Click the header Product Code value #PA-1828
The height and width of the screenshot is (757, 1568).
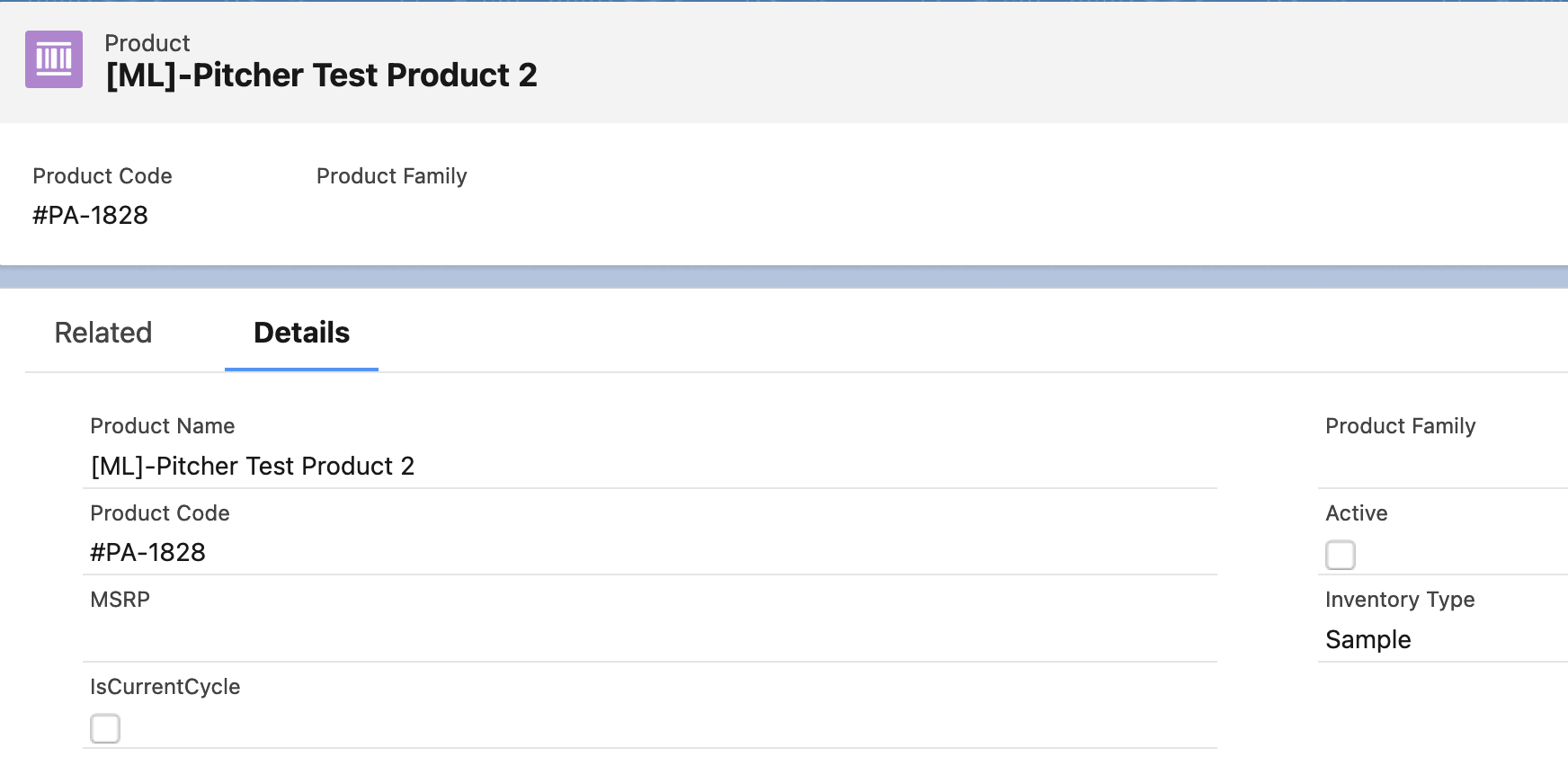90,216
